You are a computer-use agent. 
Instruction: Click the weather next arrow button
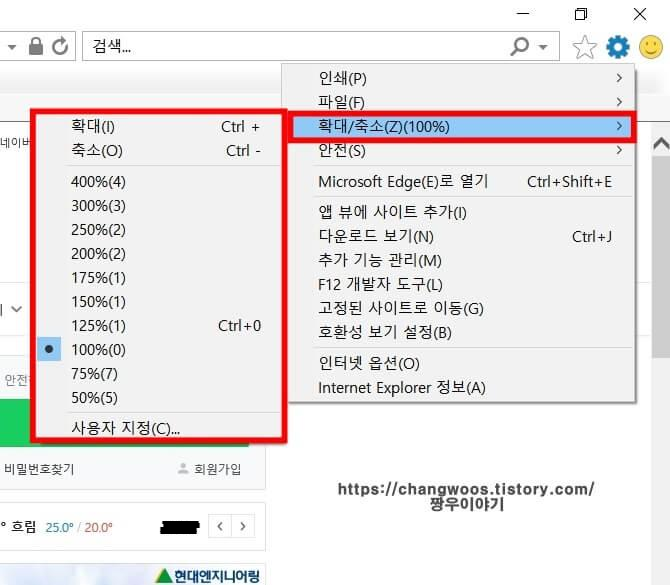(x=243, y=526)
